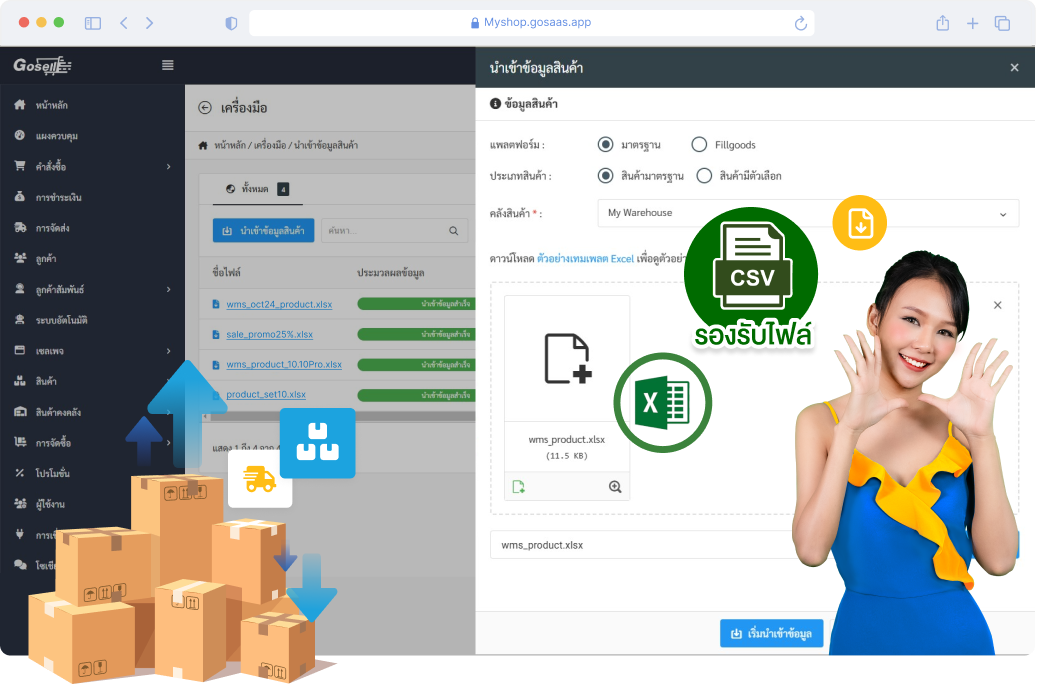Open แผงควบคุม dashboard icon in the sidebar

point(20,135)
